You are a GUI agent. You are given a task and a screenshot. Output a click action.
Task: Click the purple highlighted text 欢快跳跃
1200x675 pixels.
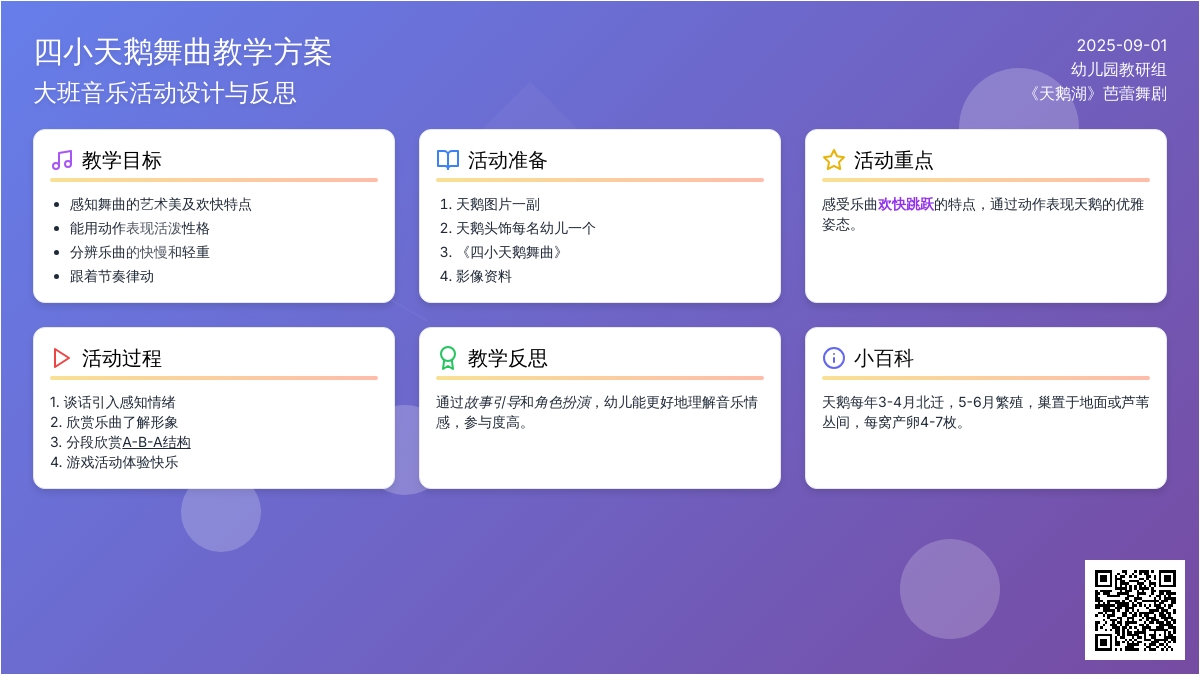click(906, 204)
